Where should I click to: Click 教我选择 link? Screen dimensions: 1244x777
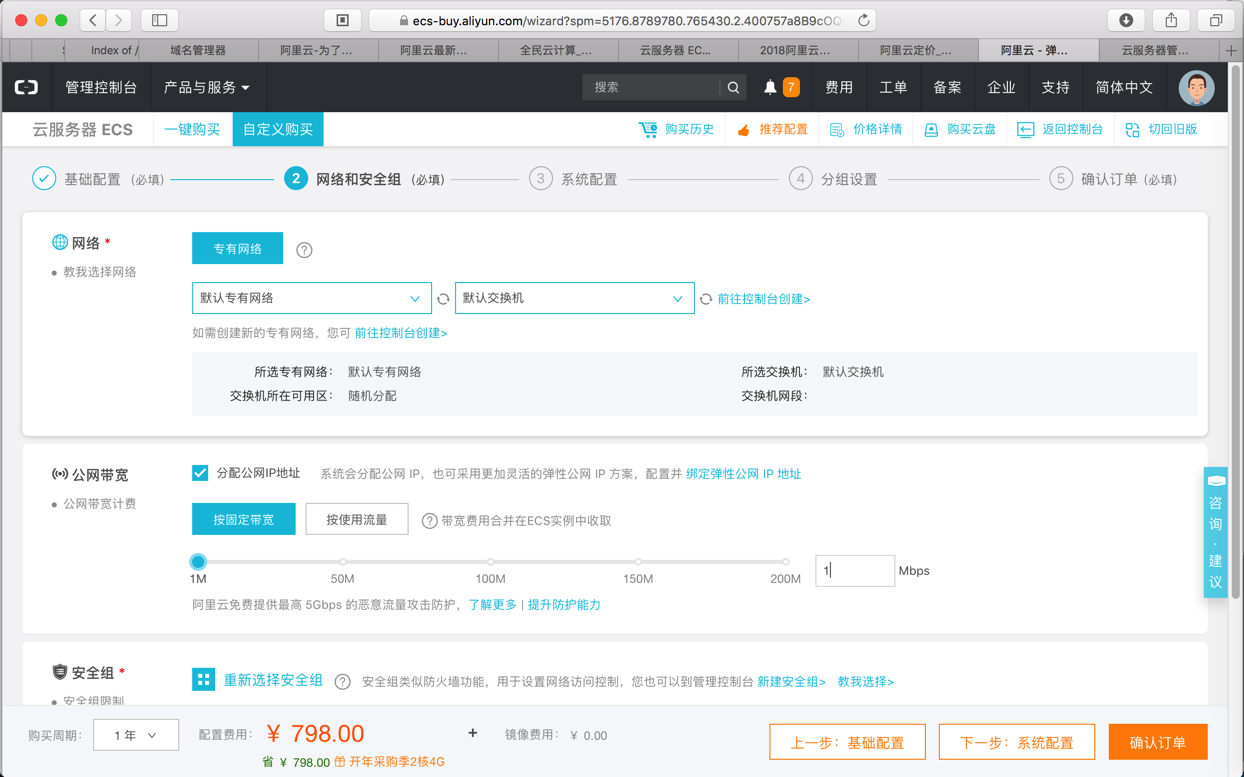[866, 682]
